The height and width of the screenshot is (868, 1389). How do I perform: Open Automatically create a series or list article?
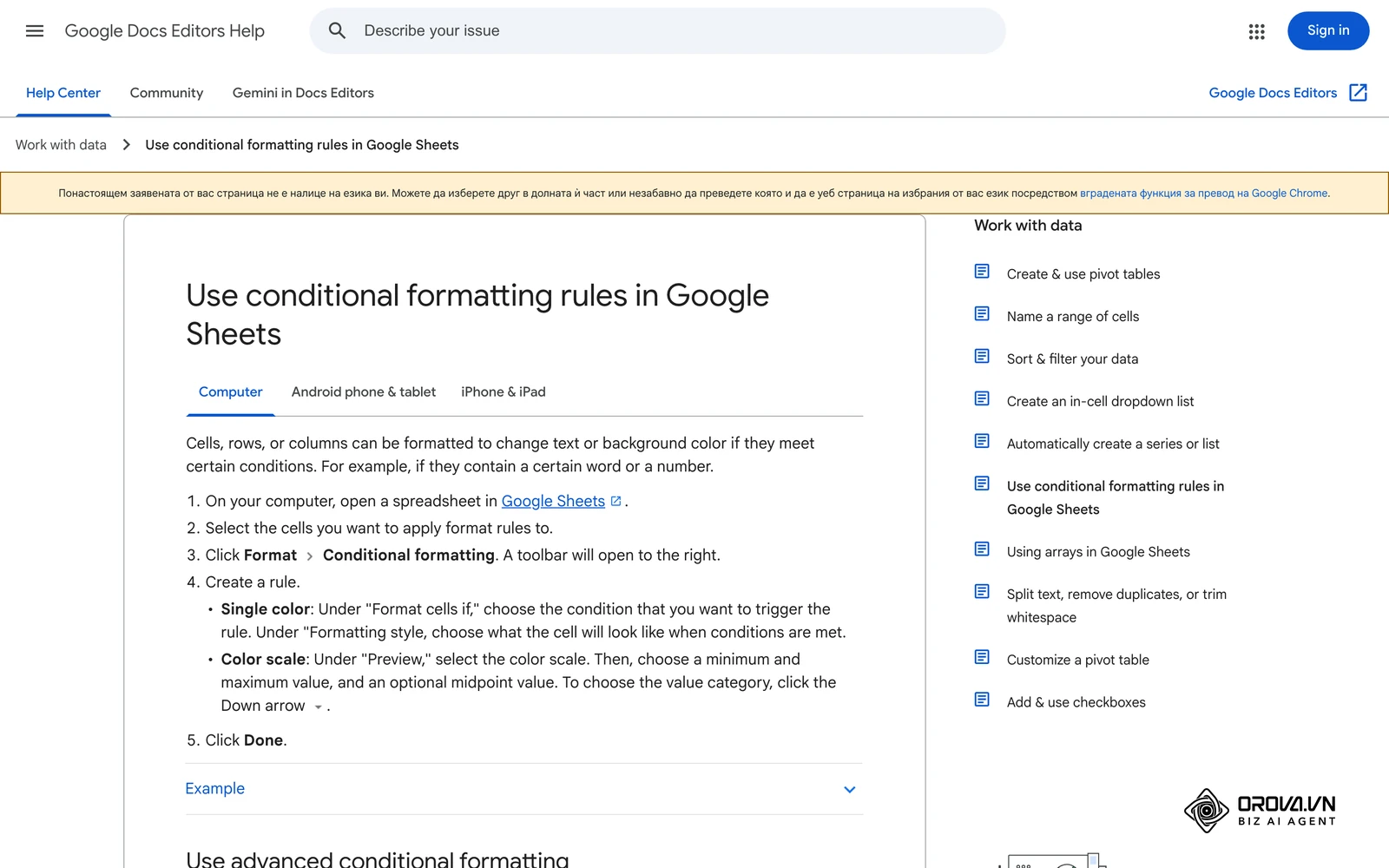[1113, 444]
